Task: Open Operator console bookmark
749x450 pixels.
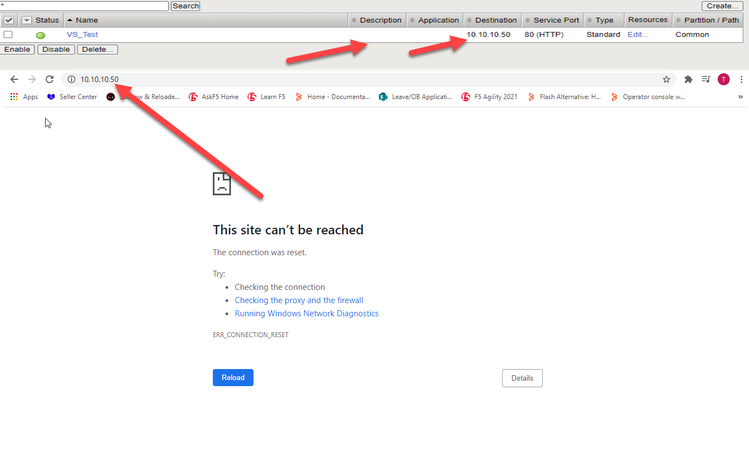Action: click(x=648, y=96)
